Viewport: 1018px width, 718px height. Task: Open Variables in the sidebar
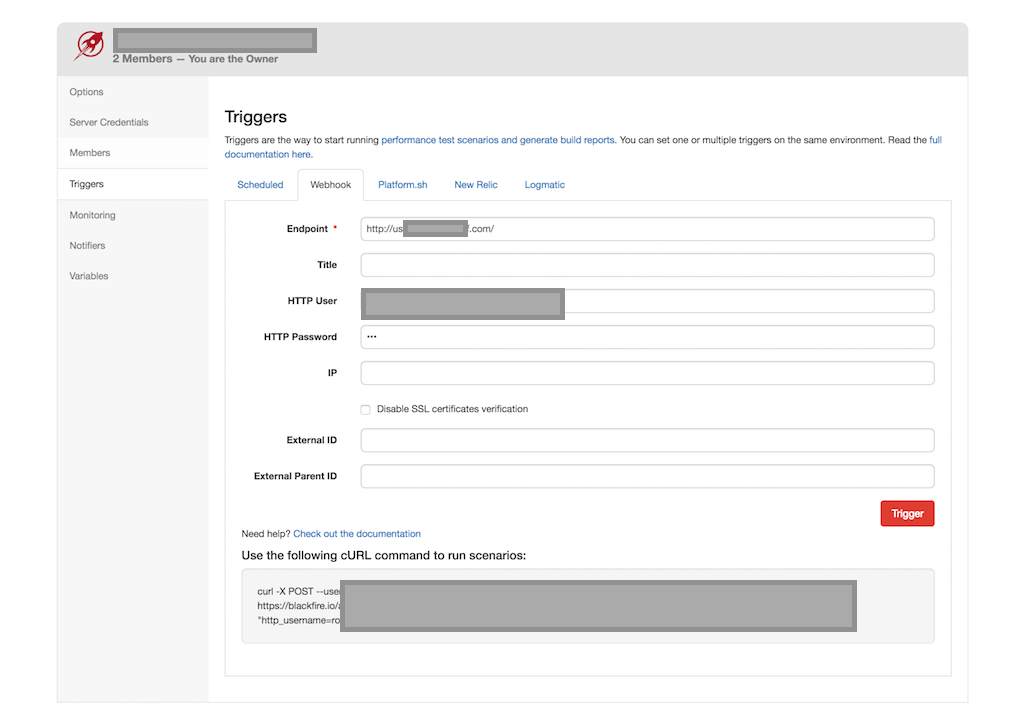pos(89,276)
